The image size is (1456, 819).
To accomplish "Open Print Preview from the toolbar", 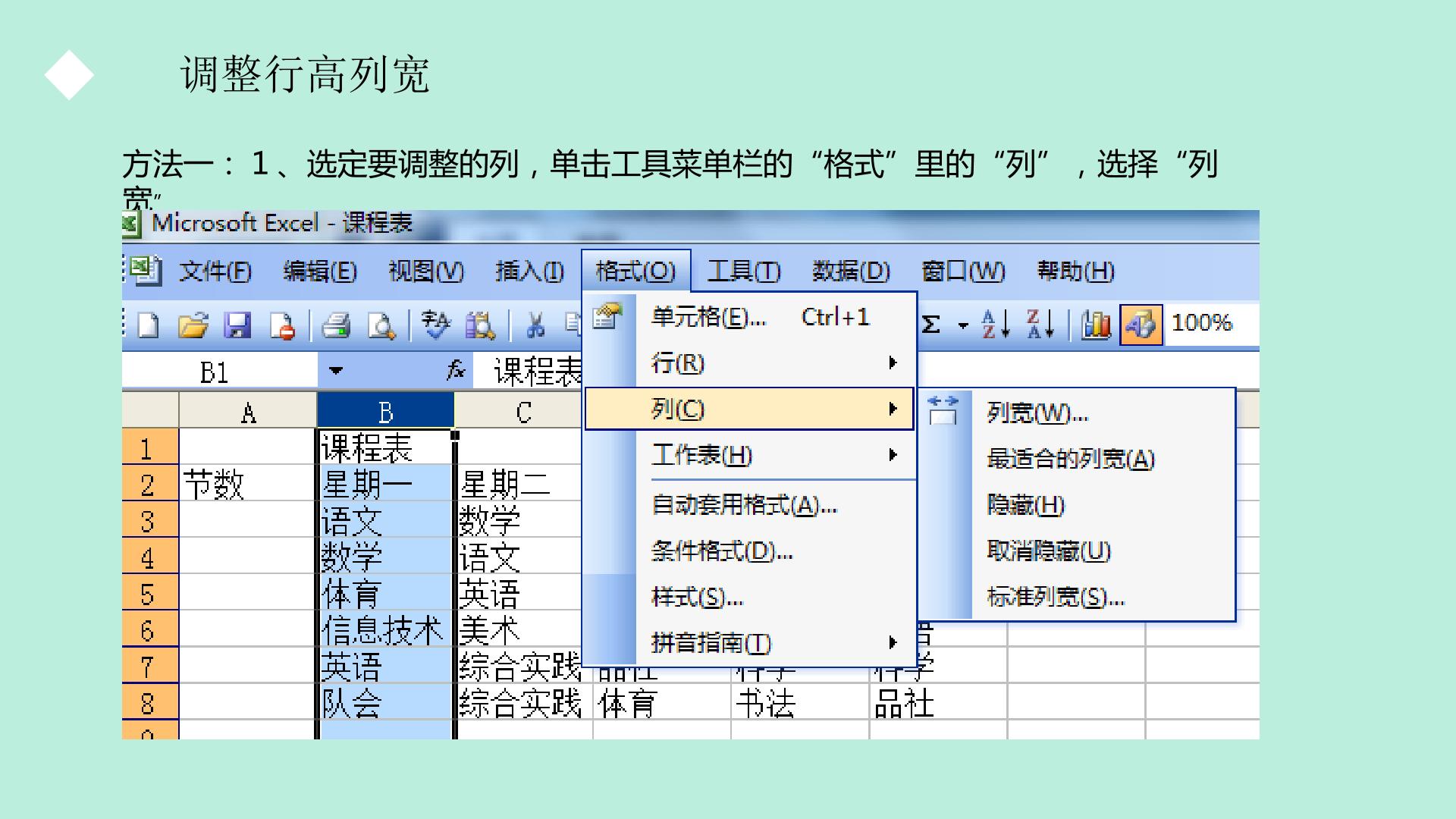I will (381, 325).
